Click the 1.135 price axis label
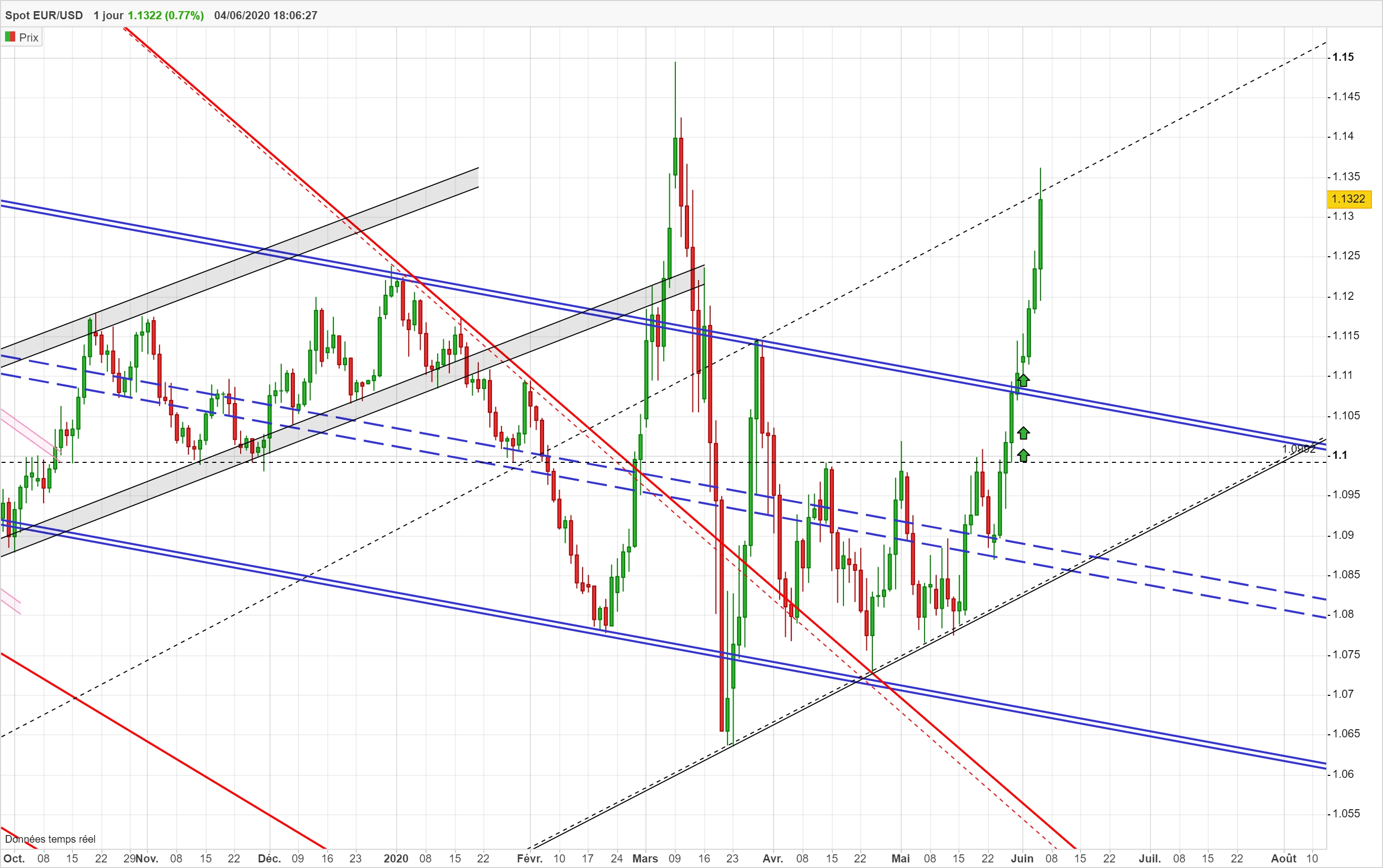Screen dimensions: 1383x868 coord(1346,176)
